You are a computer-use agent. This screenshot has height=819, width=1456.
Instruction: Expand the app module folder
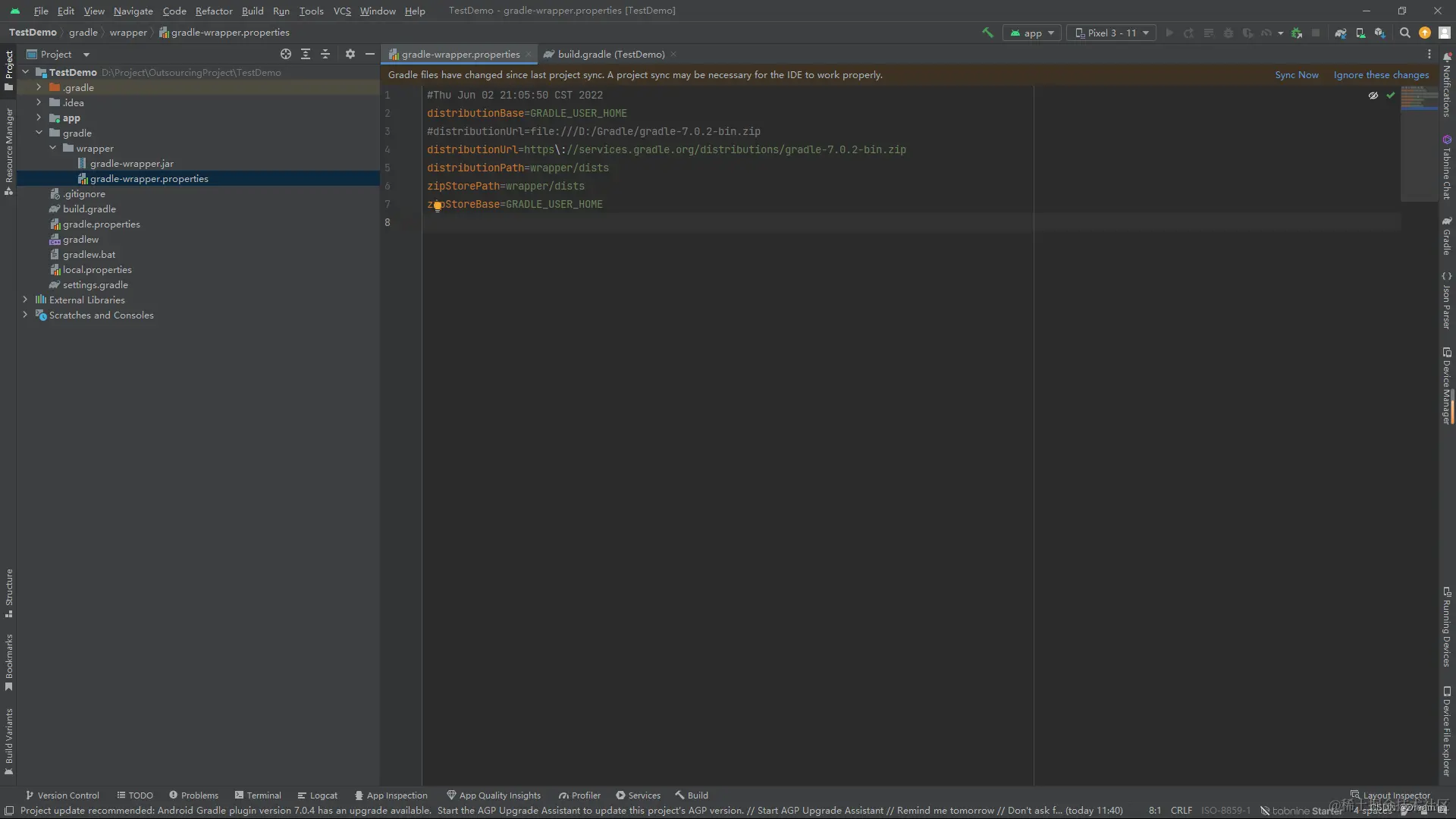[x=39, y=118]
